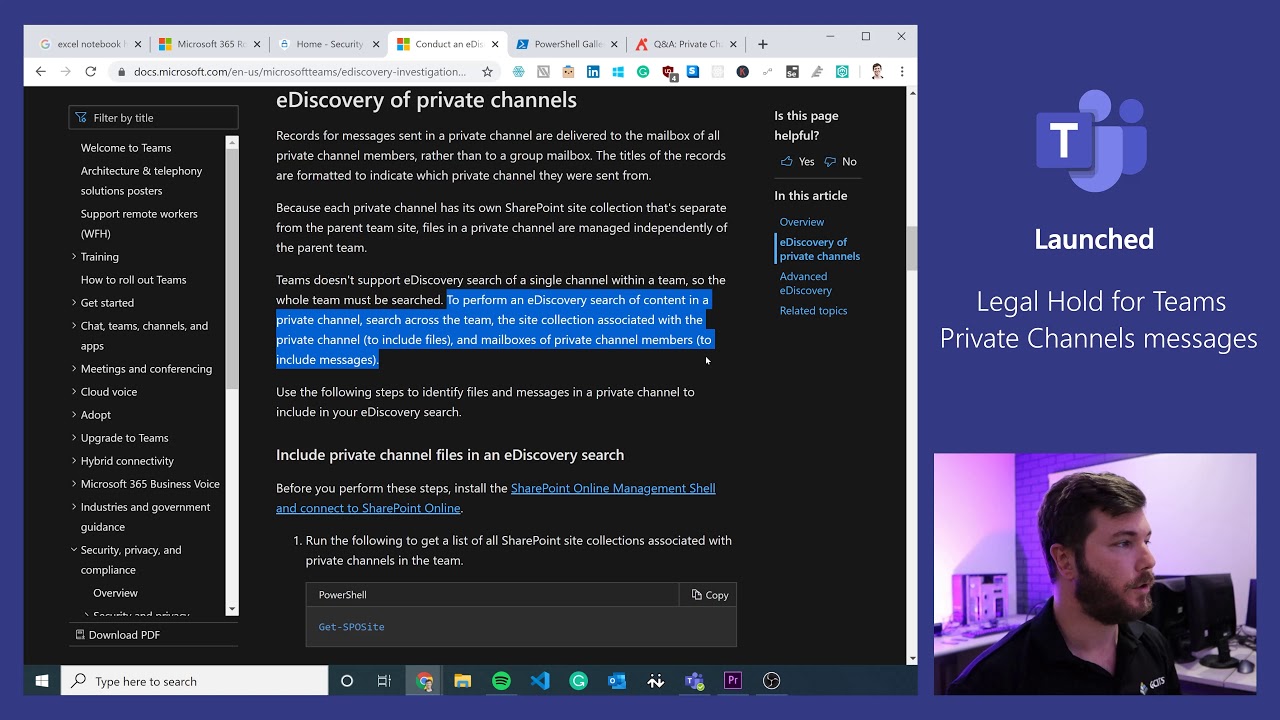Expand Get started section
The image size is (1280, 720).
coord(74,303)
